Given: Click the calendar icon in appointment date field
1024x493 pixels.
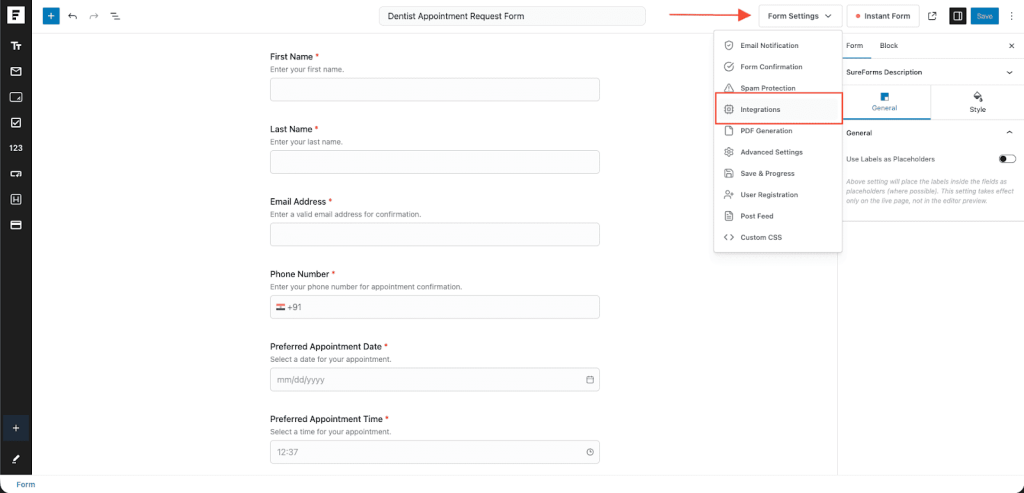Looking at the screenshot, I should point(590,380).
